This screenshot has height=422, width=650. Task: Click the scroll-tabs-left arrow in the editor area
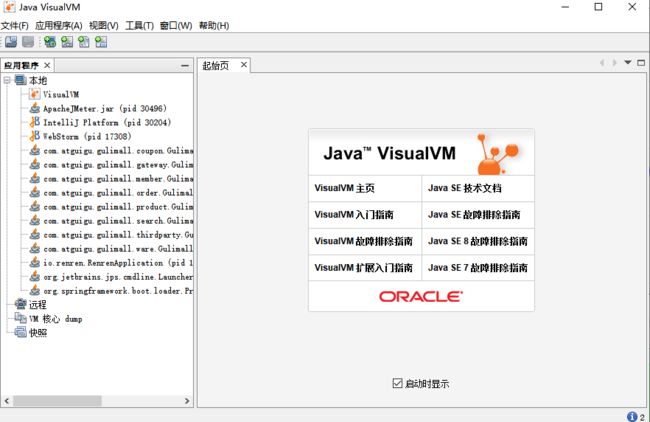tap(602, 63)
